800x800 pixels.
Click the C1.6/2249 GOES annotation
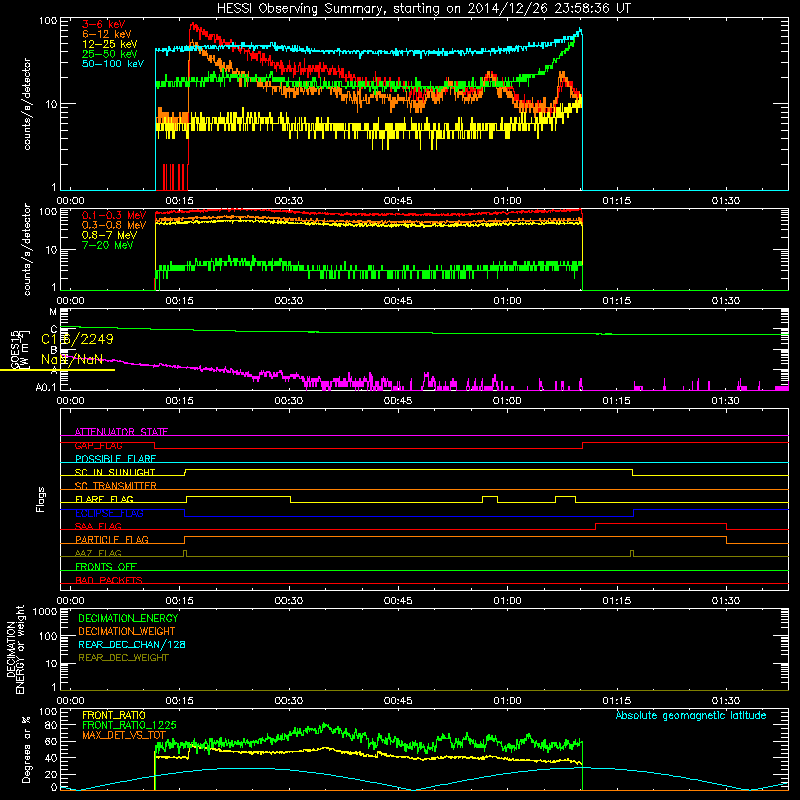pyautogui.click(x=77, y=339)
